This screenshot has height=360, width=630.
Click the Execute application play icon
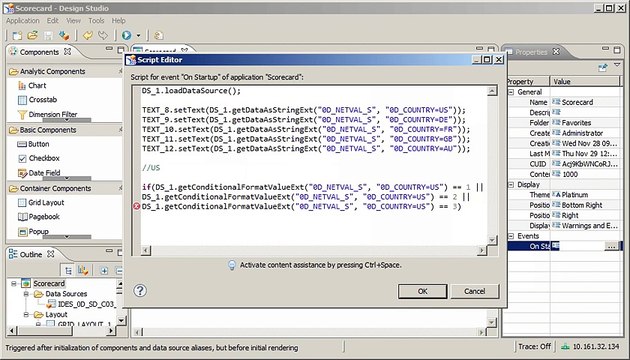127,35
